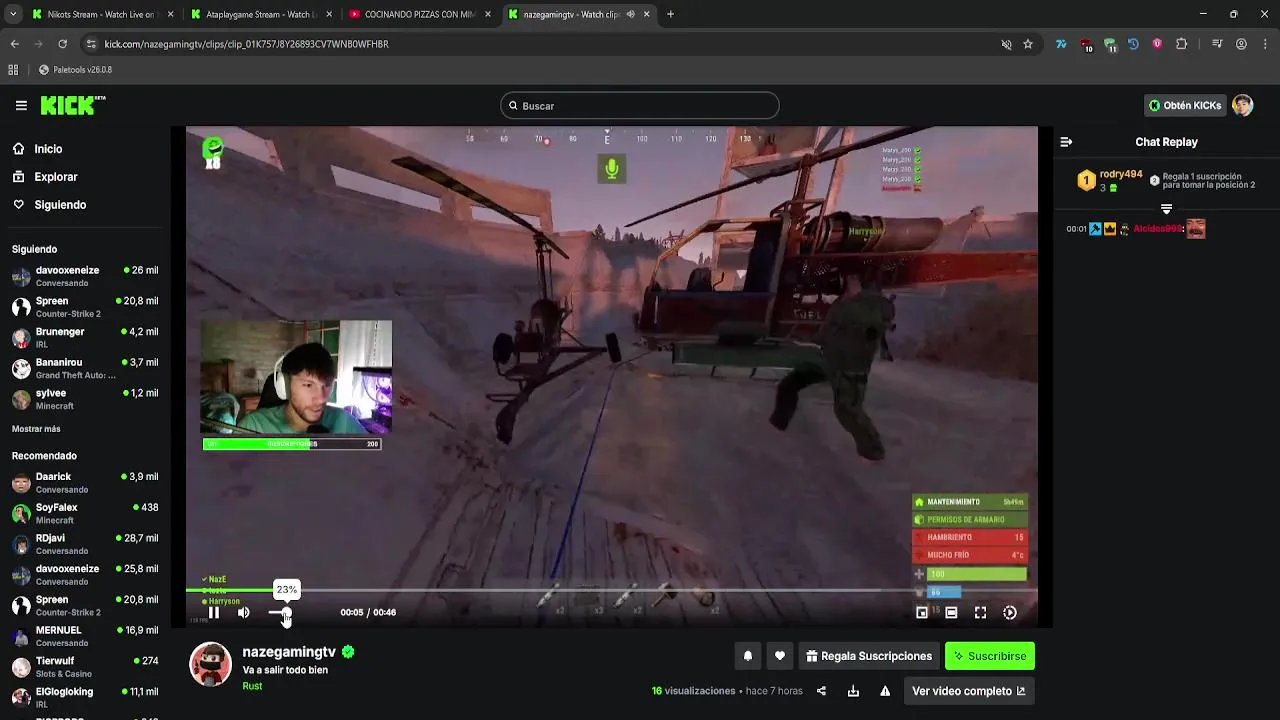Open the nazegamingtv channel name
The width and height of the screenshot is (1280, 720).
289,652
